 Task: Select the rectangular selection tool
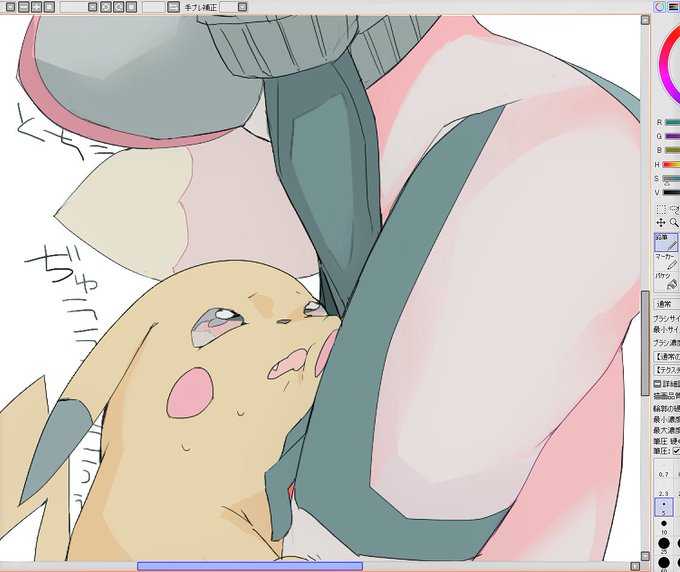pyautogui.click(x=661, y=209)
